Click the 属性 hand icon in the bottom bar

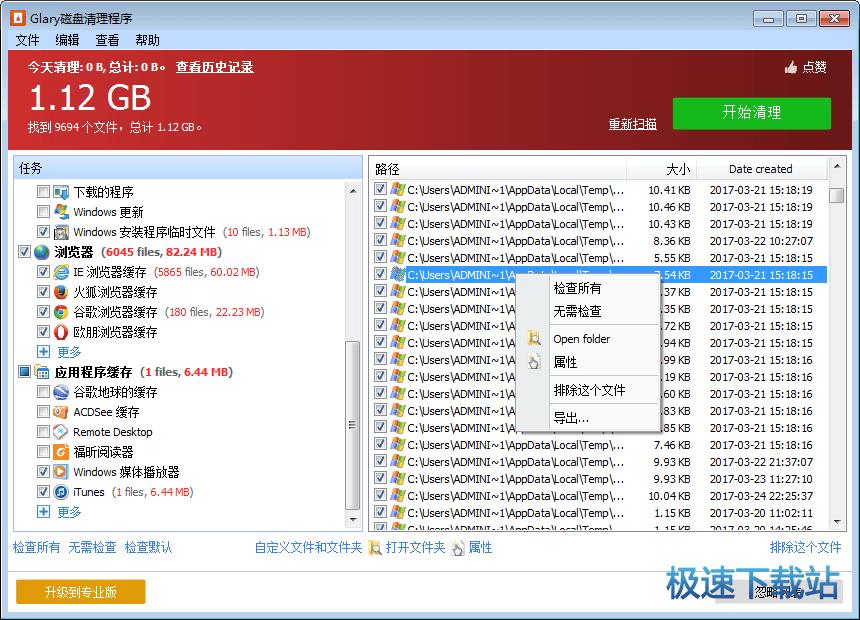(459, 547)
